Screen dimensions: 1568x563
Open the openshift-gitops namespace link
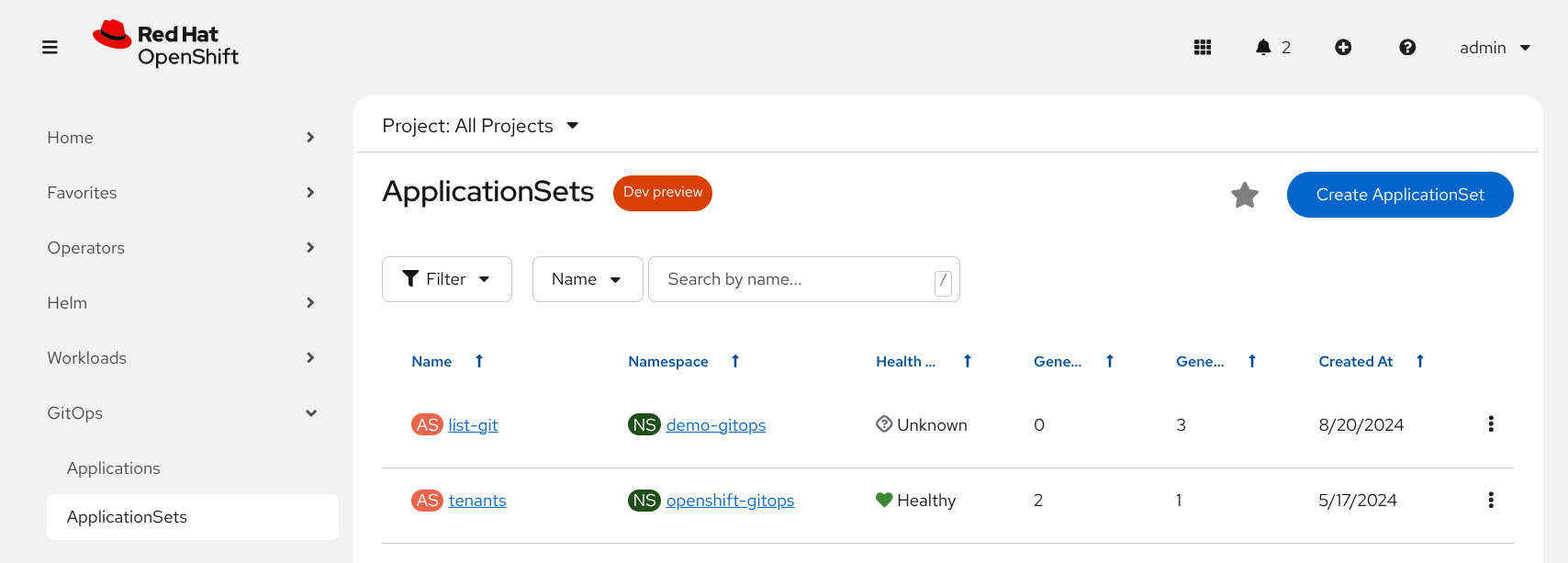coord(730,501)
